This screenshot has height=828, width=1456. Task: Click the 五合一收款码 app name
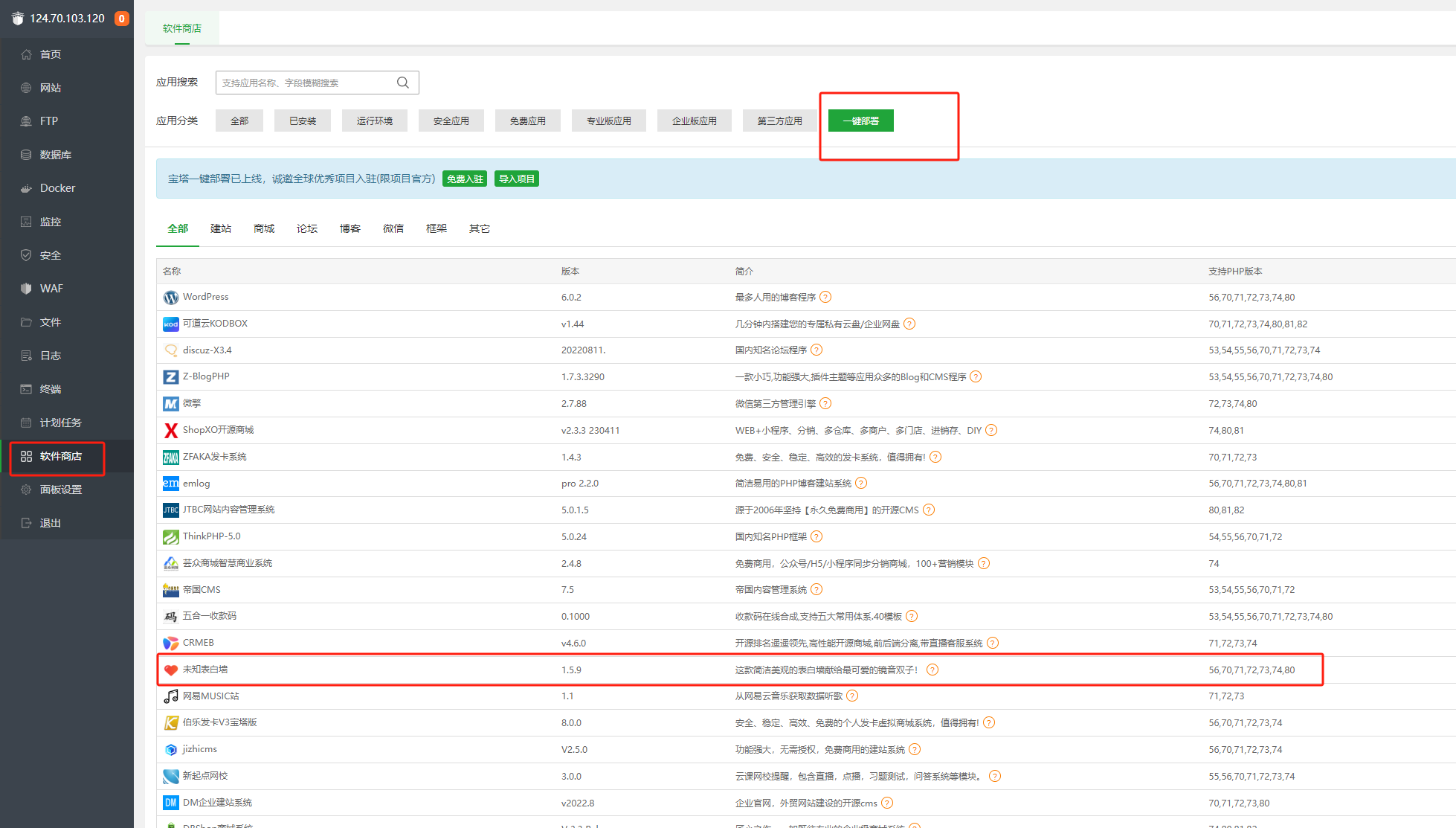pos(210,616)
